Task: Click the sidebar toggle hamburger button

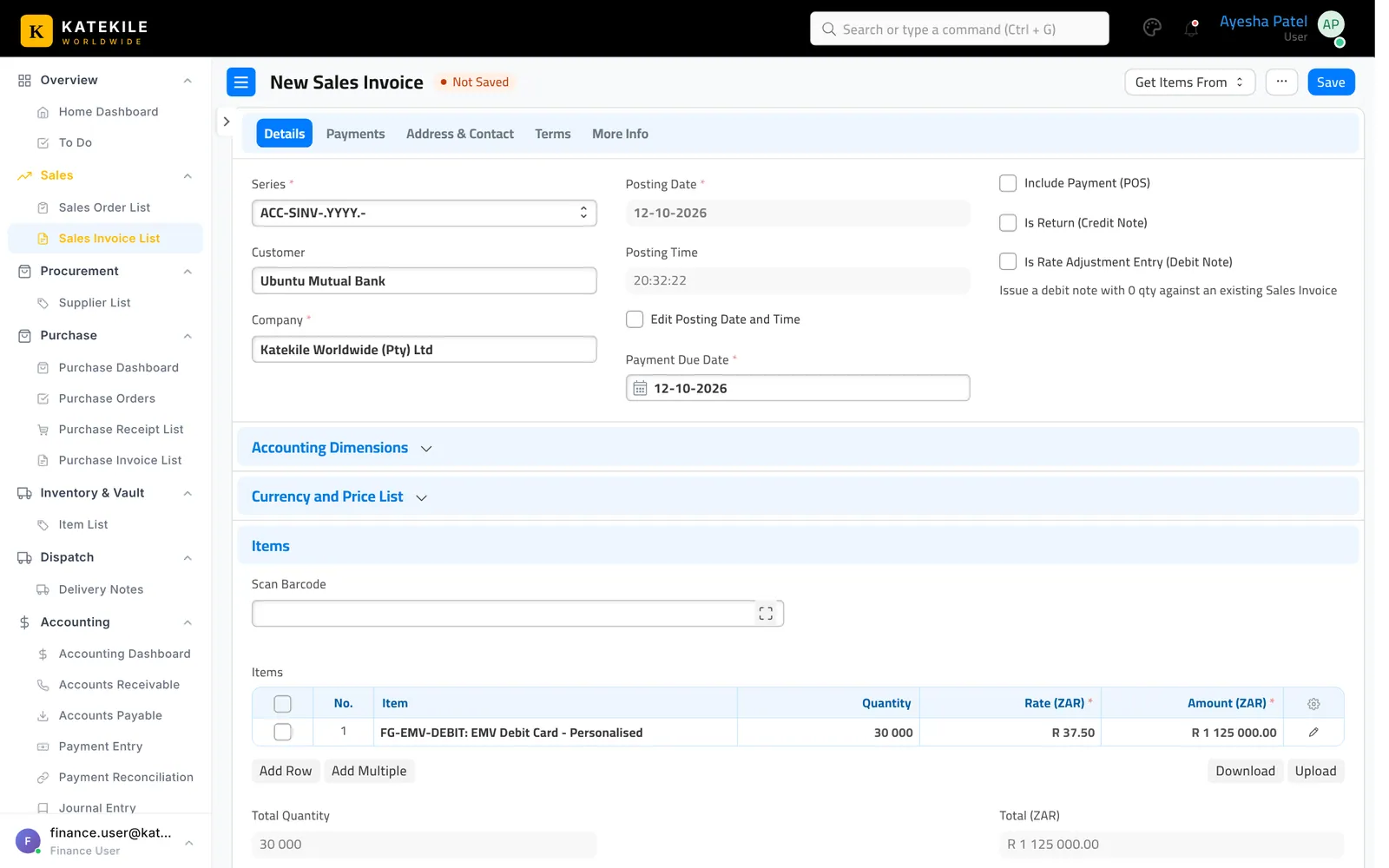Action: (x=241, y=82)
